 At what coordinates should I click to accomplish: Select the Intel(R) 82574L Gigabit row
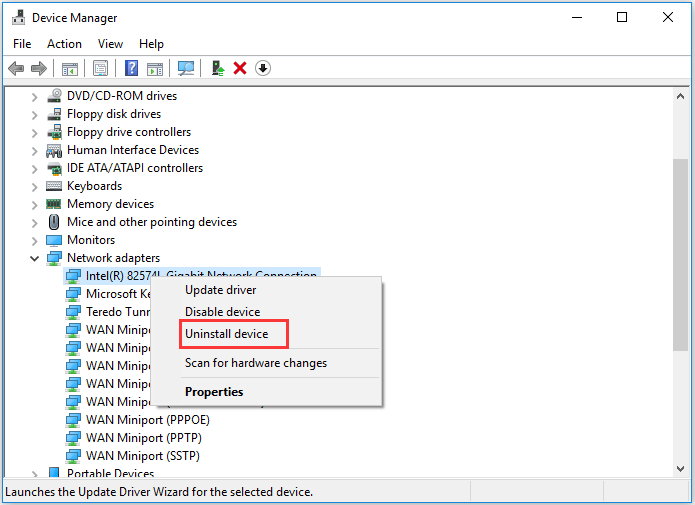192,275
